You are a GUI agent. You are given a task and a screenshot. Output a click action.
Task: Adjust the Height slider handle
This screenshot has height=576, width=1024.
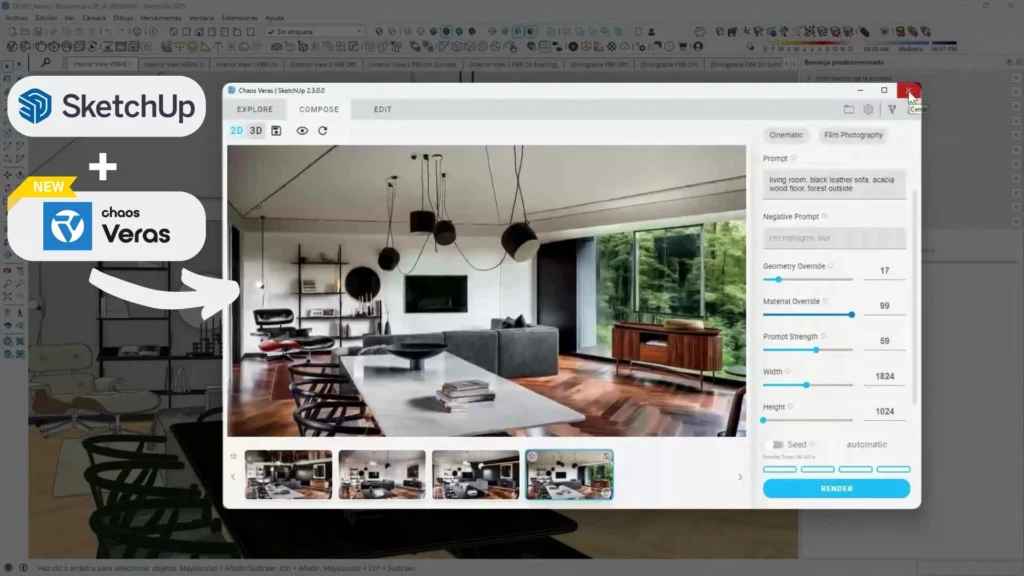[x=763, y=421]
